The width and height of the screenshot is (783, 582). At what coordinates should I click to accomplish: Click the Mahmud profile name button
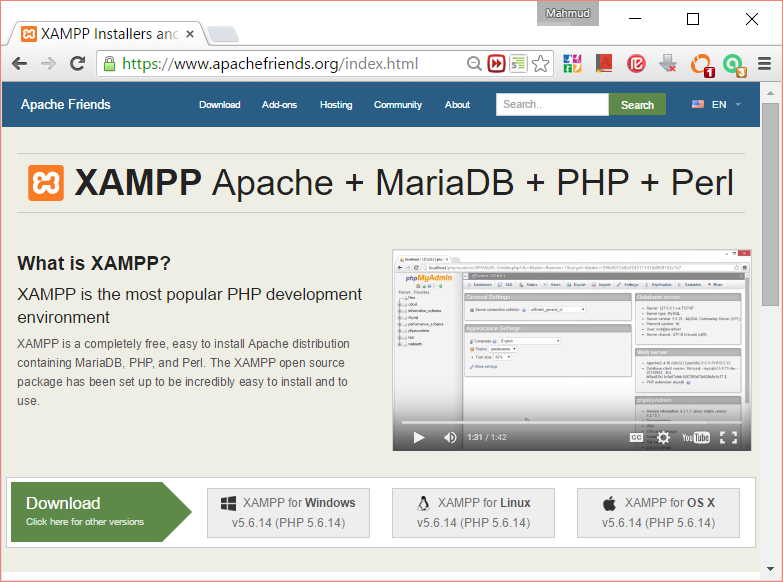pyautogui.click(x=568, y=13)
